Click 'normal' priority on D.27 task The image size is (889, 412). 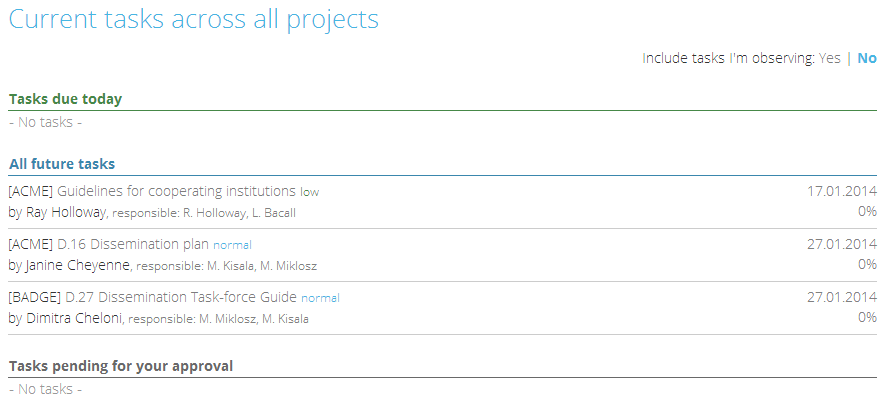[320, 298]
